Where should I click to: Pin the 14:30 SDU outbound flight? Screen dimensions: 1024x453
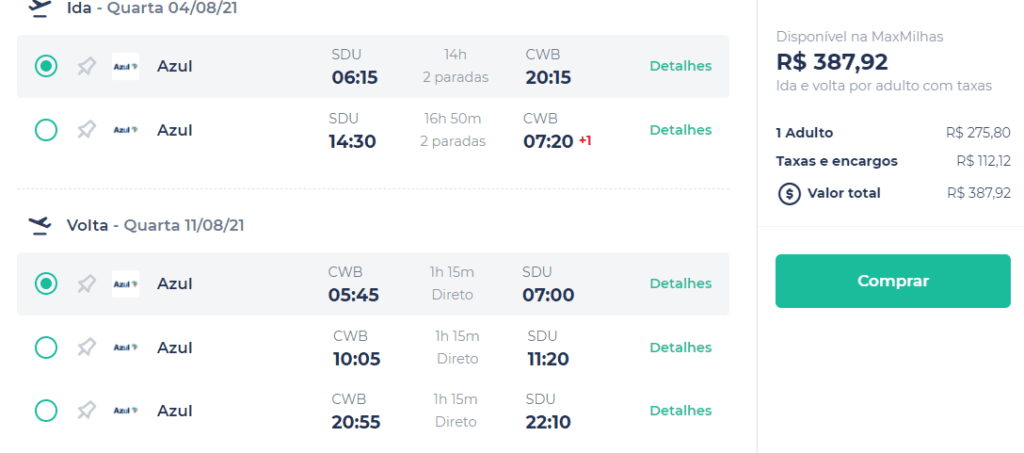click(86, 130)
